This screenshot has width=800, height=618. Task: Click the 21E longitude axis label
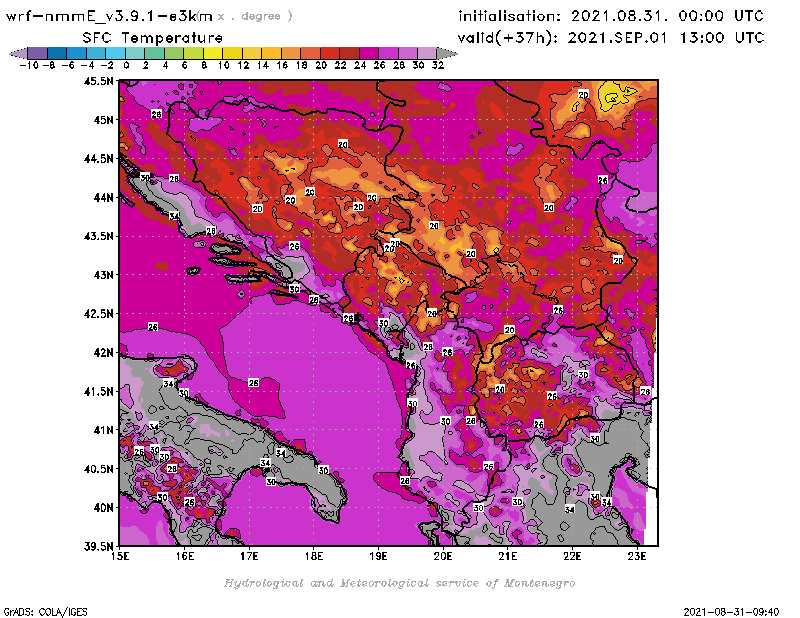(508, 556)
